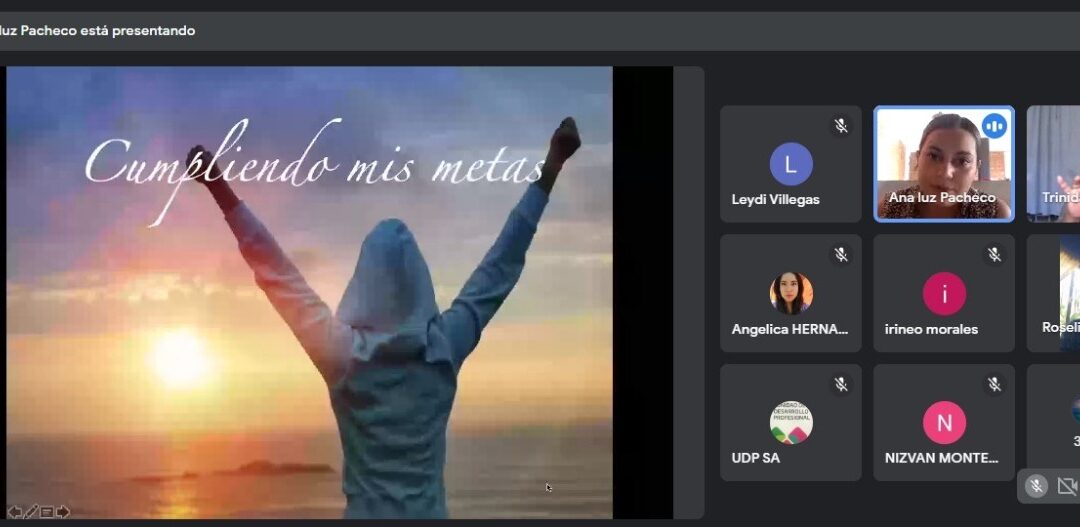Toggle your microphone in the bottom control bar
Screen dimensions: 1080x527
1036,486
